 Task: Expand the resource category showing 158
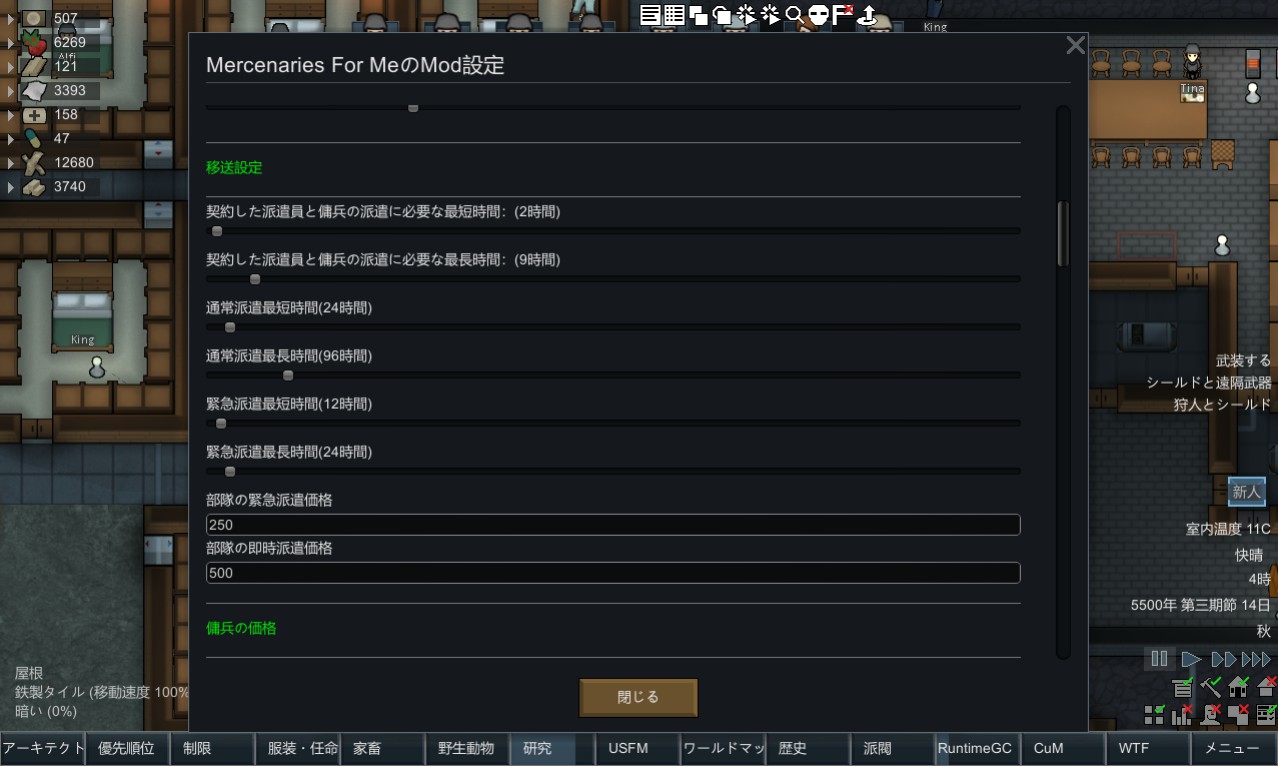click(x=11, y=115)
